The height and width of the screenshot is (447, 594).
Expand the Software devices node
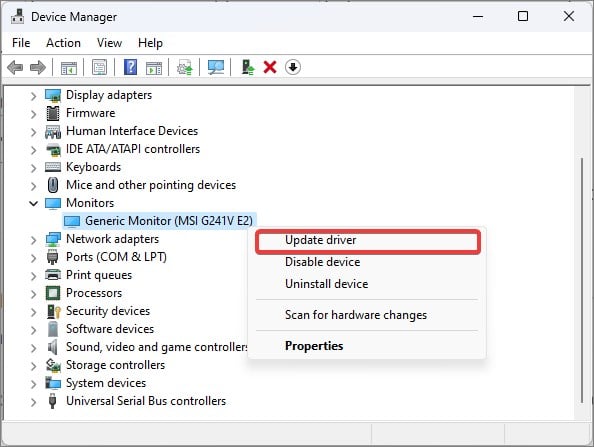click(33, 330)
